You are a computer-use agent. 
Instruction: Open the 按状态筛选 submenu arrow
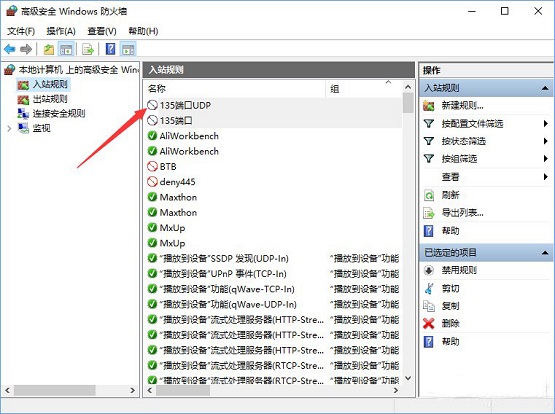click(545, 141)
